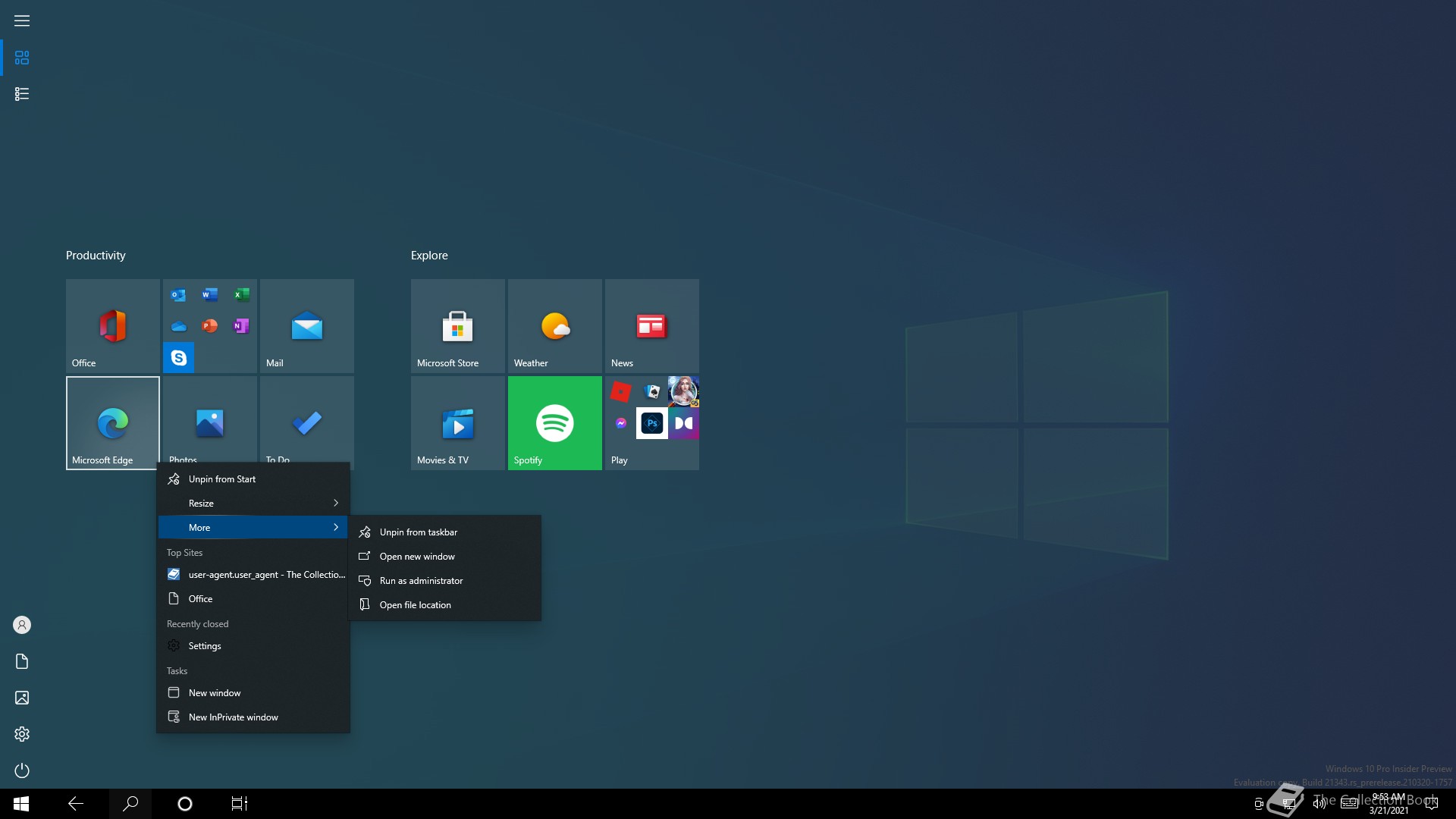Open the Movies & TV tile
Screen dimensions: 1456x819
point(457,422)
